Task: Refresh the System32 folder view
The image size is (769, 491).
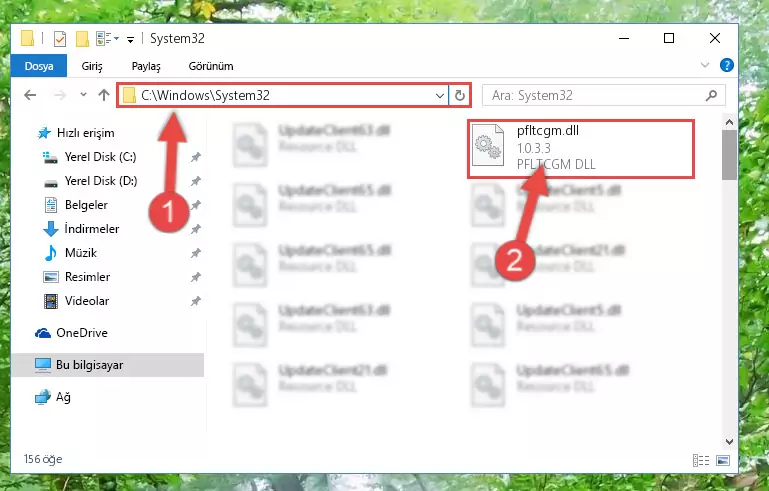Action: pyautogui.click(x=460, y=96)
